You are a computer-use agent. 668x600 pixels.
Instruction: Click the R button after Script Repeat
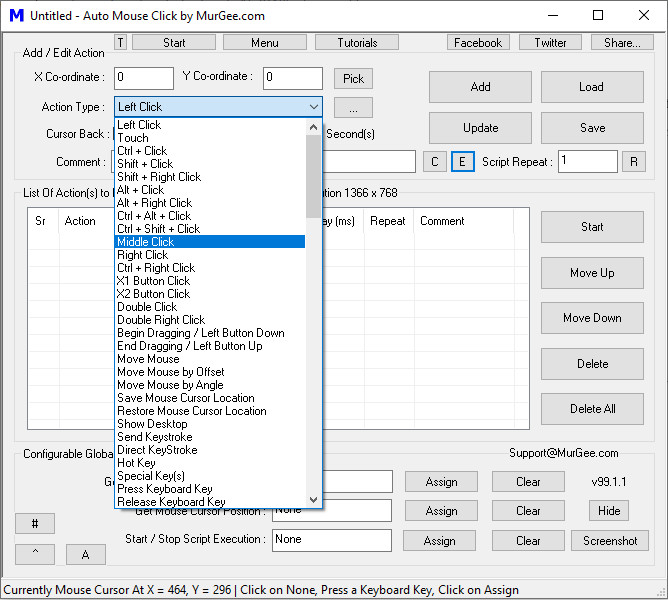[x=634, y=162]
